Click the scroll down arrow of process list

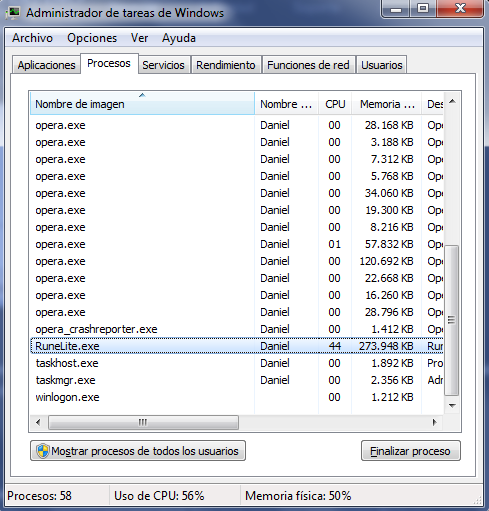452,406
